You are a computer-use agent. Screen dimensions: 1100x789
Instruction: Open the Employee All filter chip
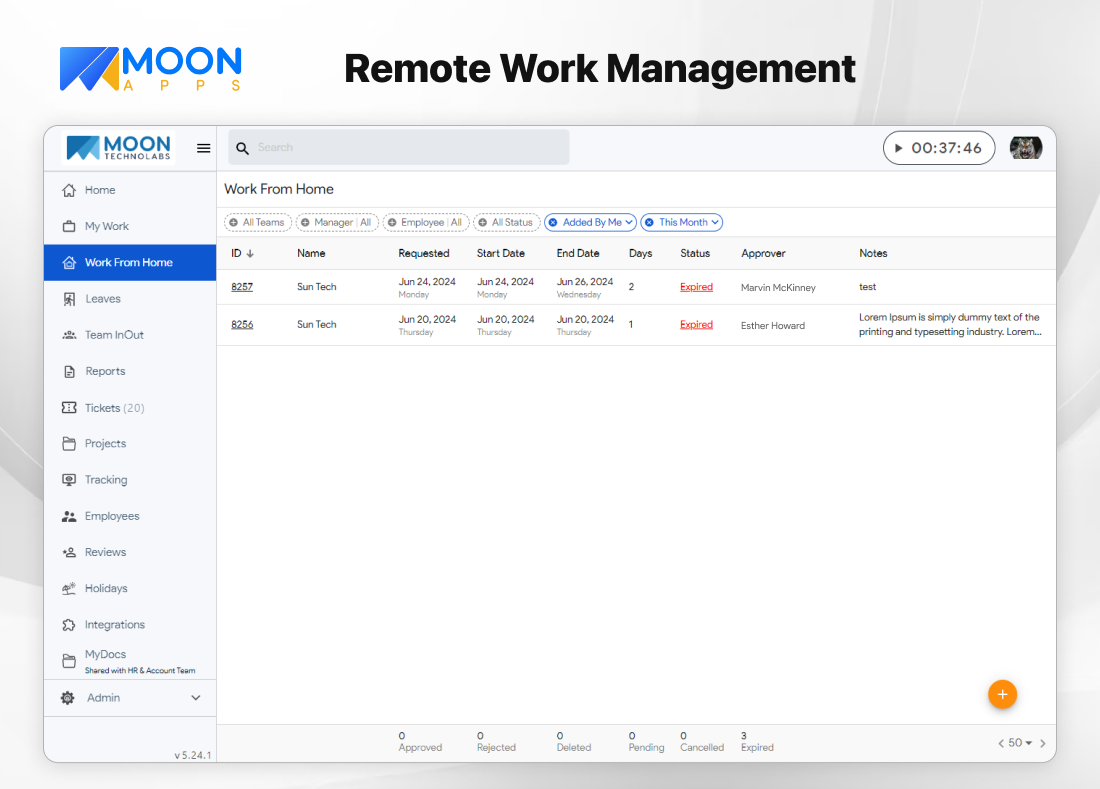[x=426, y=222]
